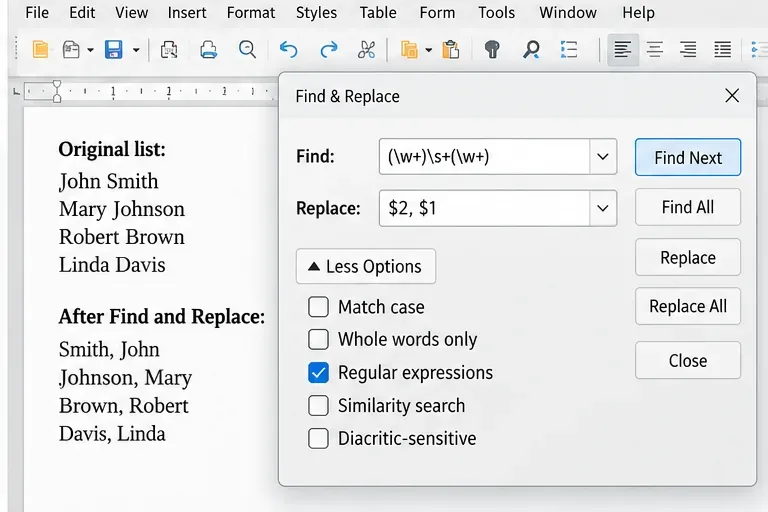Uncheck the Regular expressions checkbox

click(318, 373)
